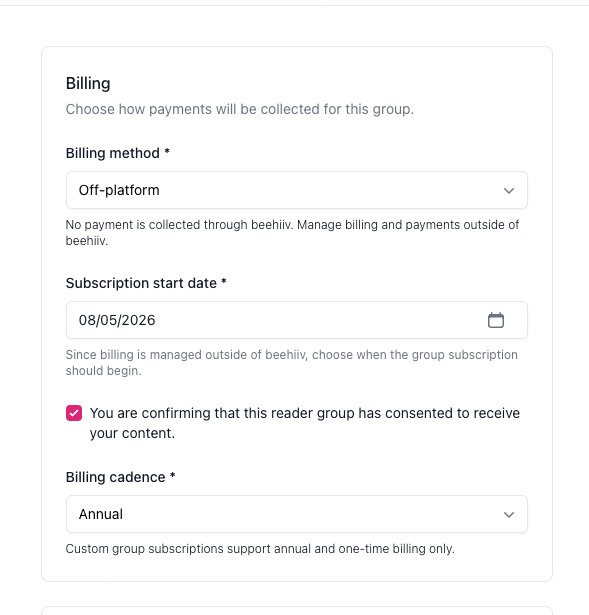This screenshot has width=589, height=615.
Task: Click the Subscription start date label
Action: click(141, 283)
